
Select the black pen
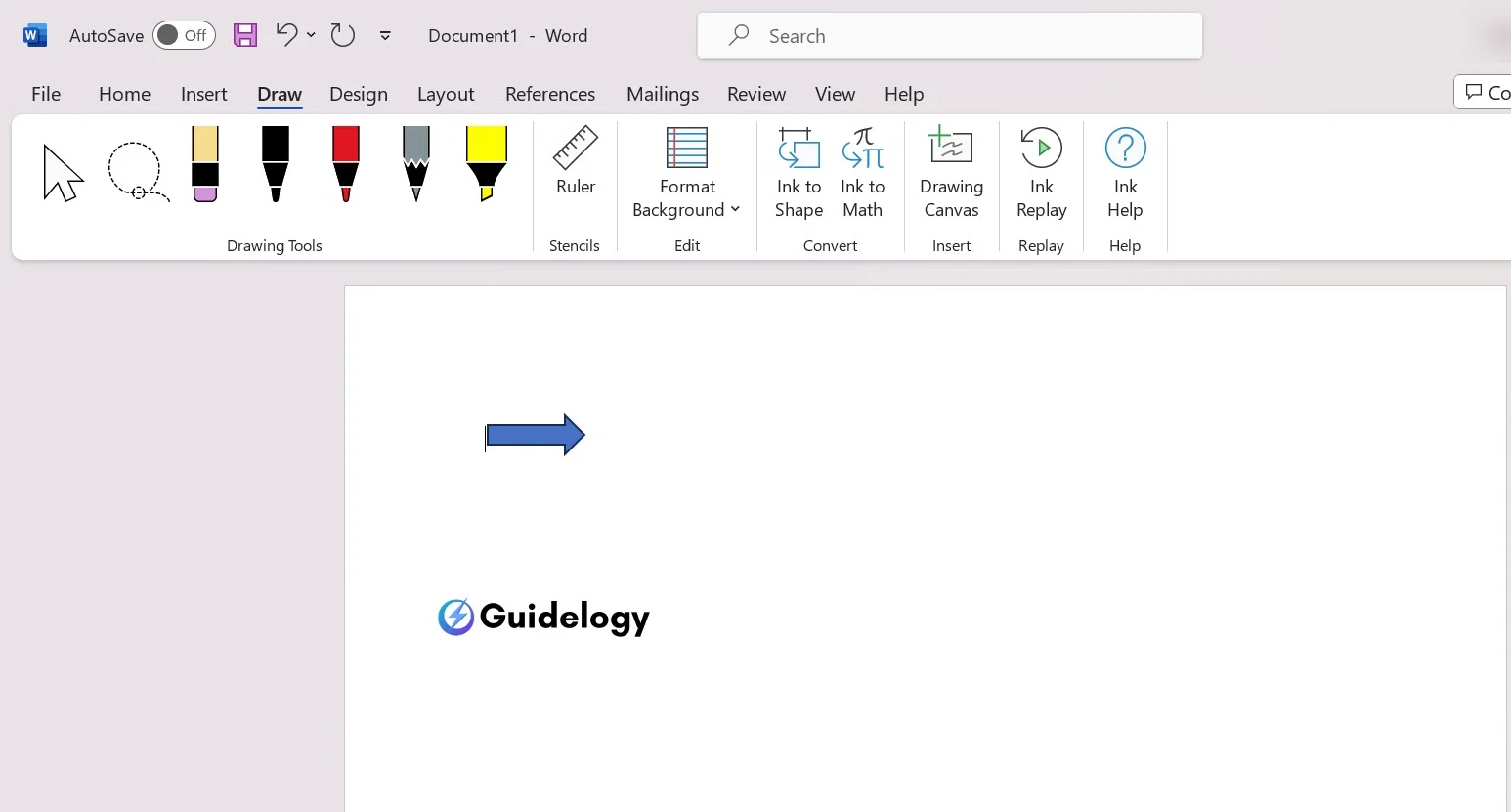tap(276, 164)
